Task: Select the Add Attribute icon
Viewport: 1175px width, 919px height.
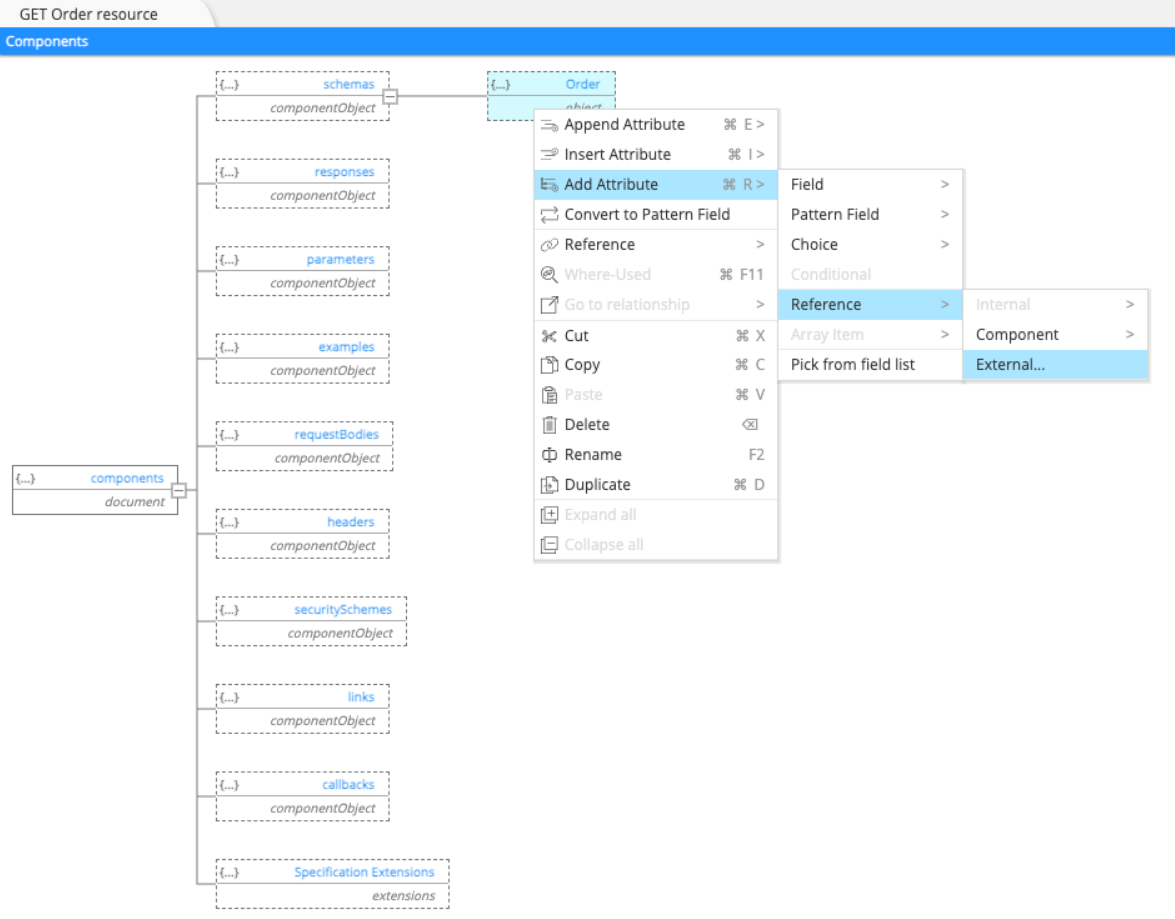Action: [548, 184]
